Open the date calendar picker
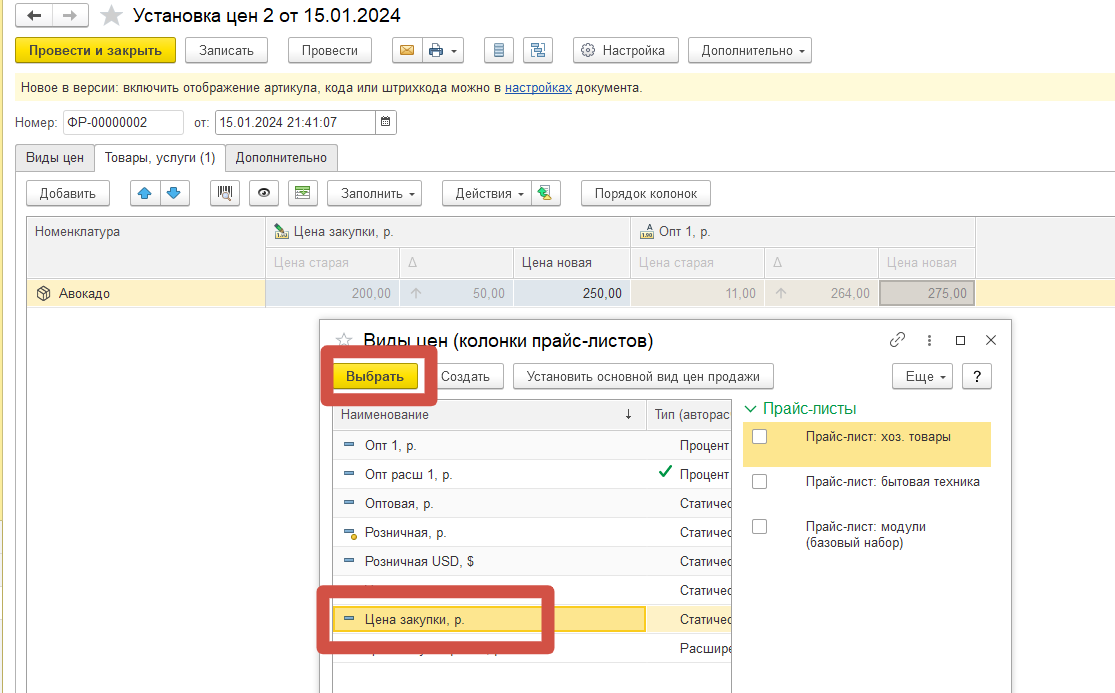The image size is (1115, 693). (x=385, y=122)
